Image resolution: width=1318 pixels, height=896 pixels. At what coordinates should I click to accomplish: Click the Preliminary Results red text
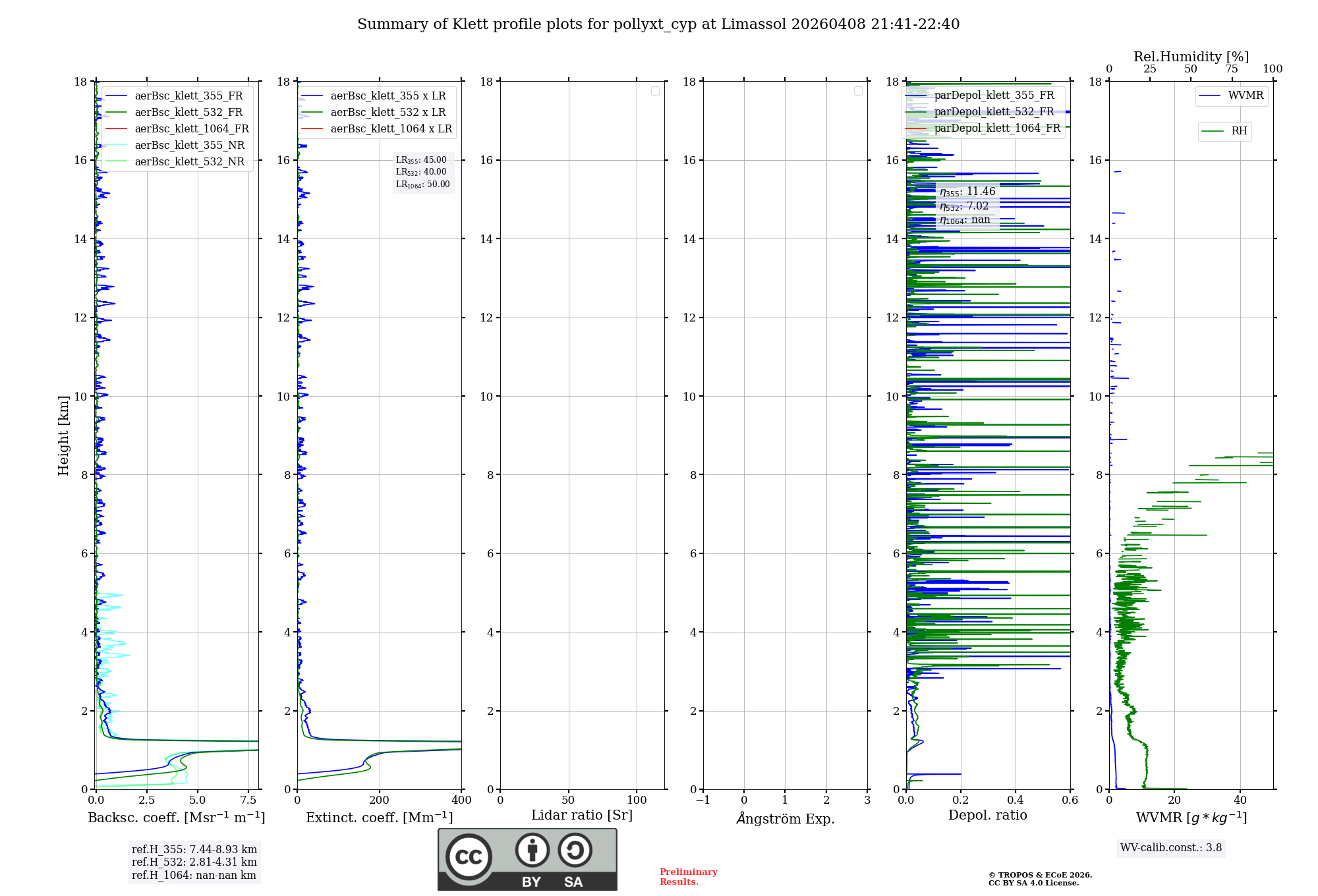[x=688, y=877]
